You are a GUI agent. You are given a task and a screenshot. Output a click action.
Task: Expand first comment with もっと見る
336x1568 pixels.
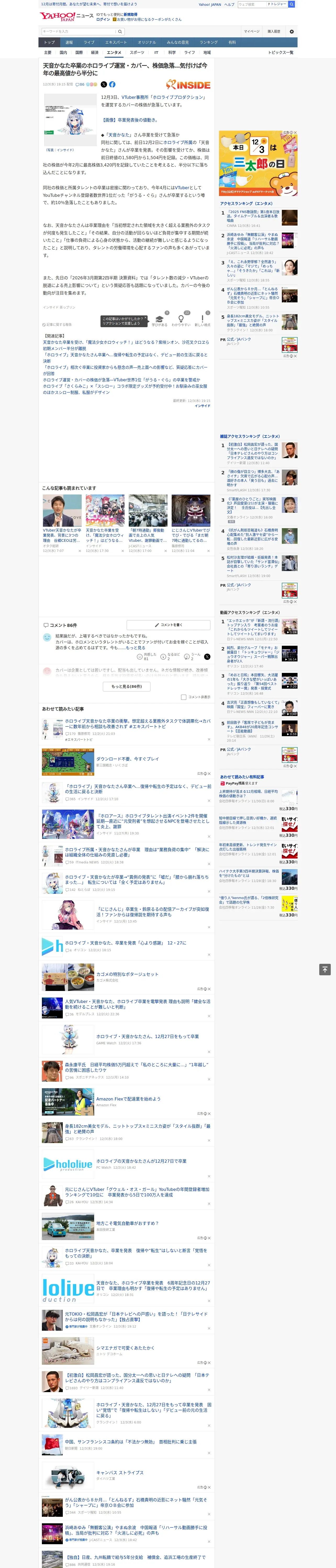135,648
